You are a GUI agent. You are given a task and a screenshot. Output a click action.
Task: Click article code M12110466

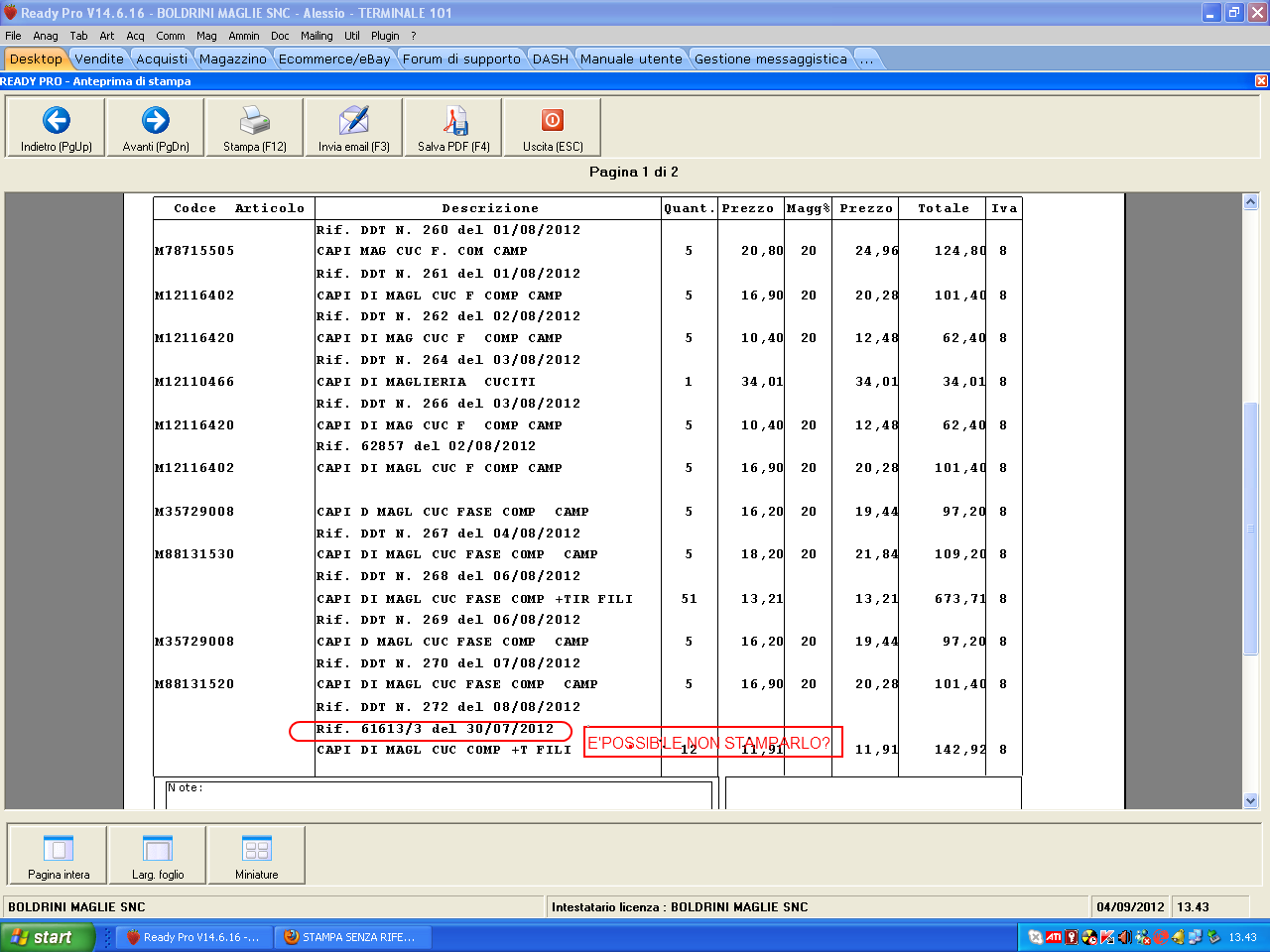tap(194, 382)
